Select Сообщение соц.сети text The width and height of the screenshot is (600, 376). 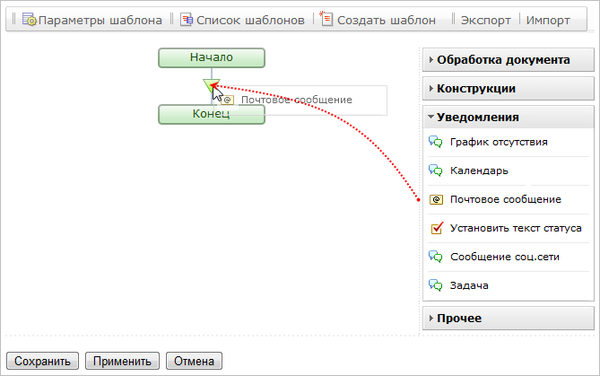tap(505, 257)
